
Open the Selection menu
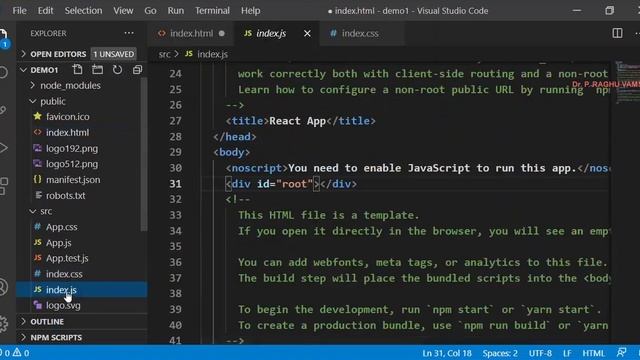pos(83,11)
